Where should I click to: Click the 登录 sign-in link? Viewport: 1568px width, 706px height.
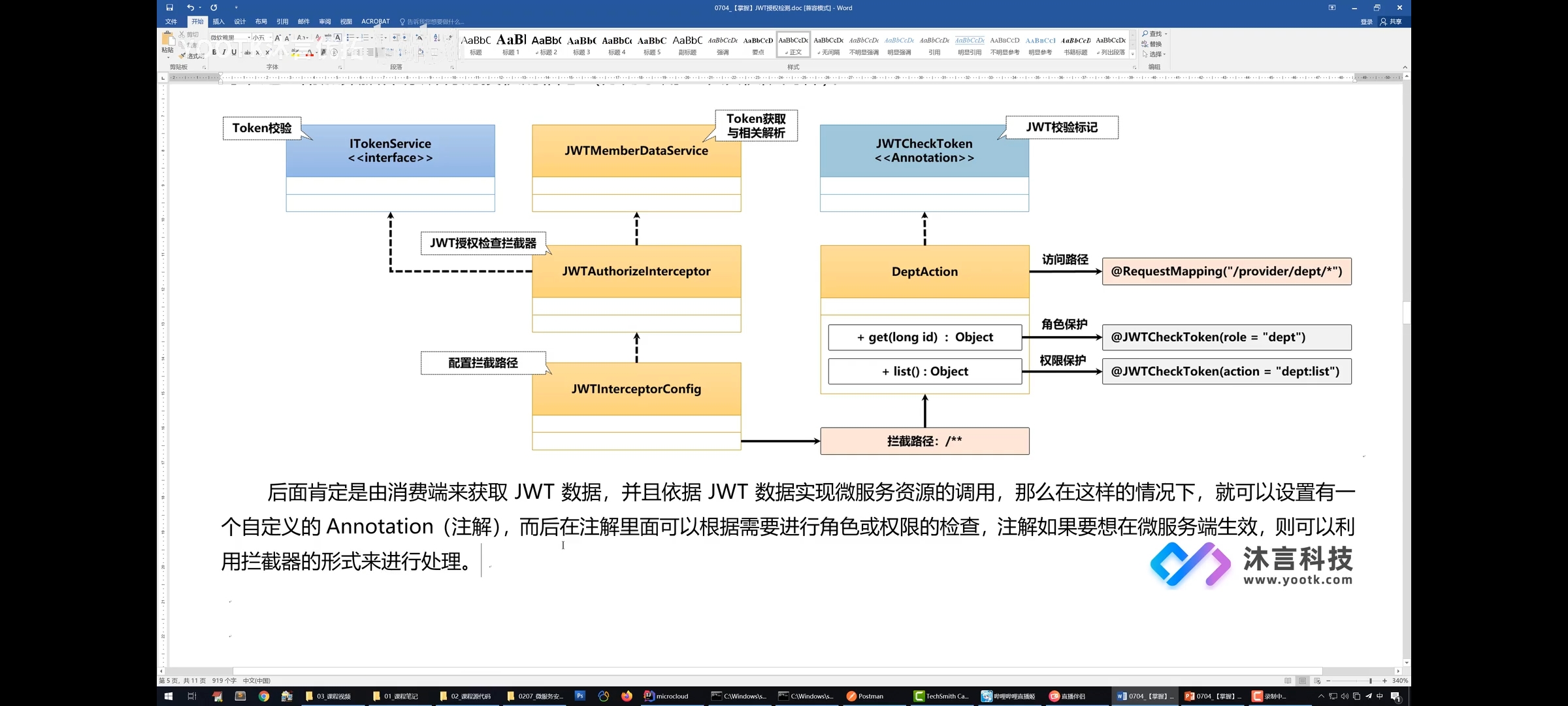(1366, 22)
